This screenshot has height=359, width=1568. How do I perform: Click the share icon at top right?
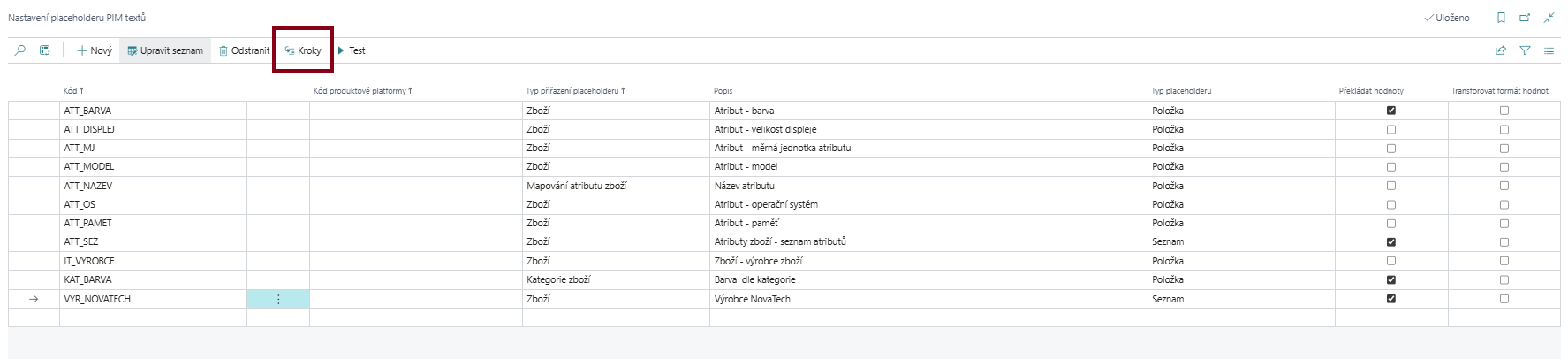tap(1500, 50)
